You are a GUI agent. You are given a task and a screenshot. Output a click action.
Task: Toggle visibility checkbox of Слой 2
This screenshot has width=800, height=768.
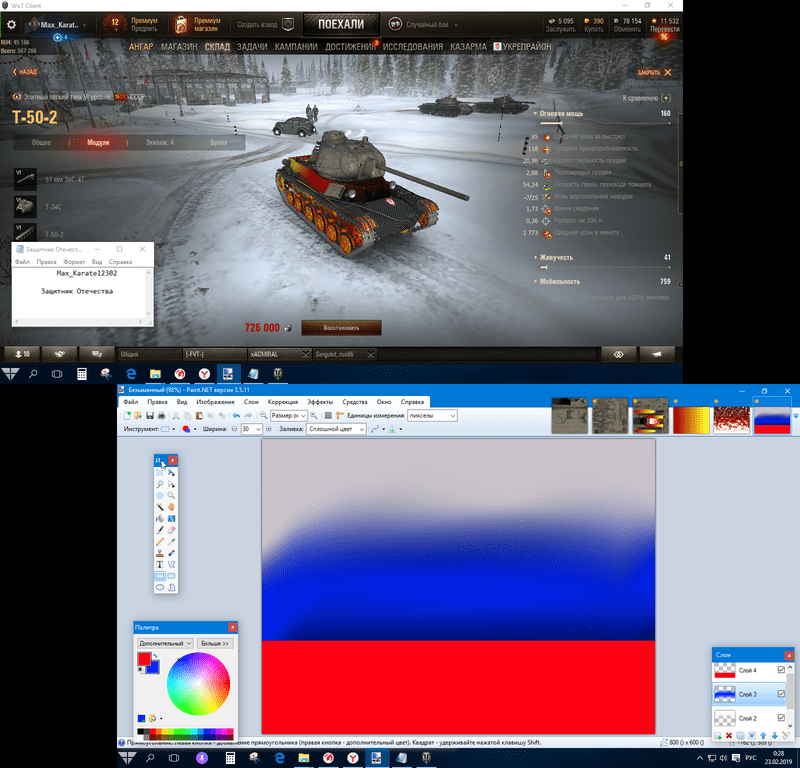(x=781, y=717)
